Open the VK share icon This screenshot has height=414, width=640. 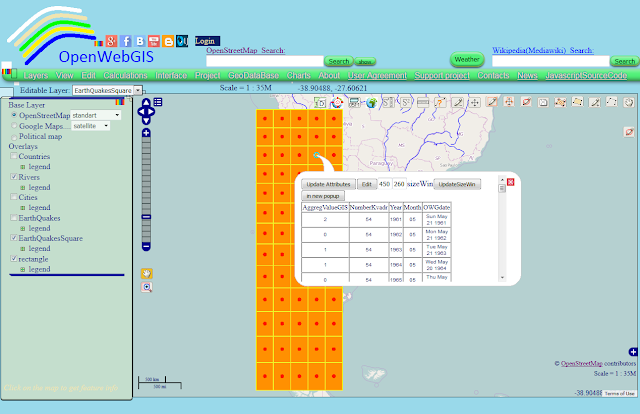140,41
